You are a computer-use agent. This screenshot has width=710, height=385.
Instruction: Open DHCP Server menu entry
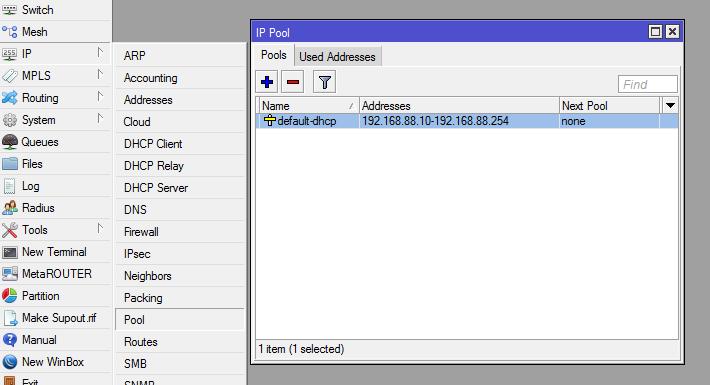coord(180,188)
